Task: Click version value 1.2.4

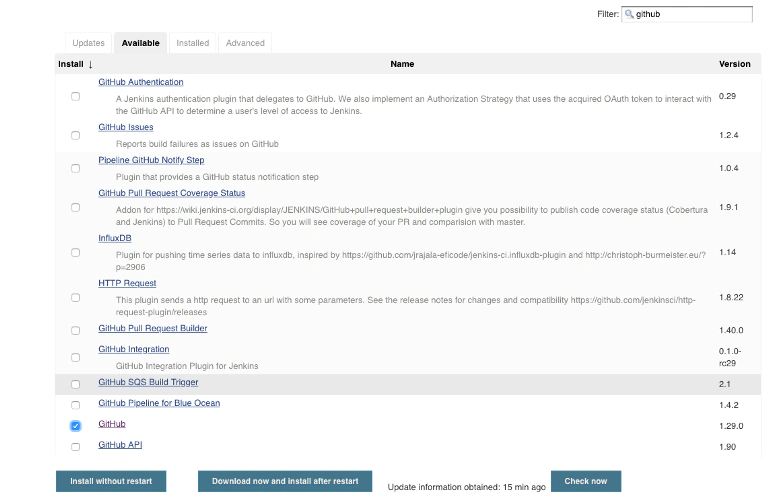Action: click(x=728, y=135)
